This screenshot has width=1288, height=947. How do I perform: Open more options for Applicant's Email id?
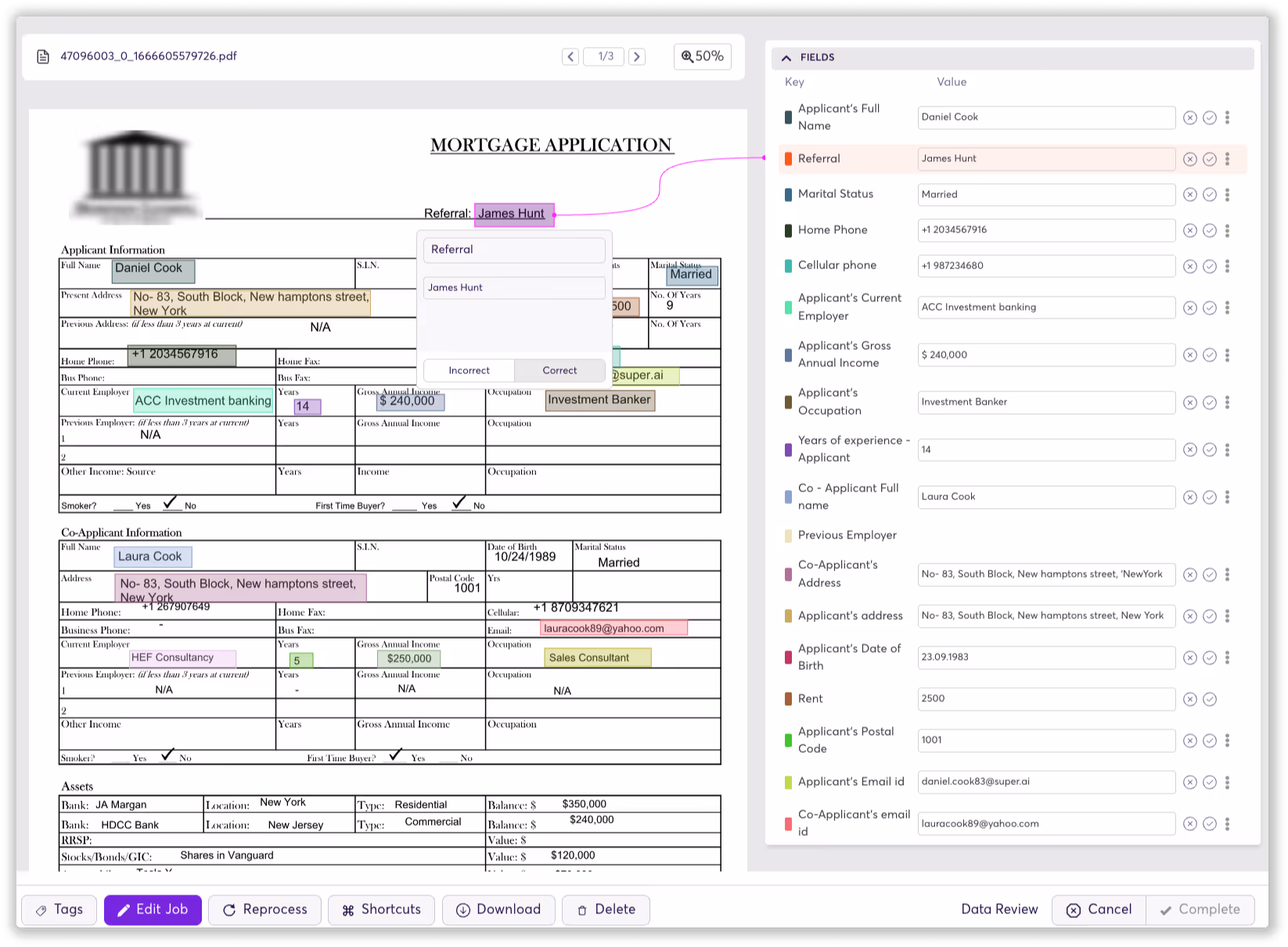(x=1227, y=782)
